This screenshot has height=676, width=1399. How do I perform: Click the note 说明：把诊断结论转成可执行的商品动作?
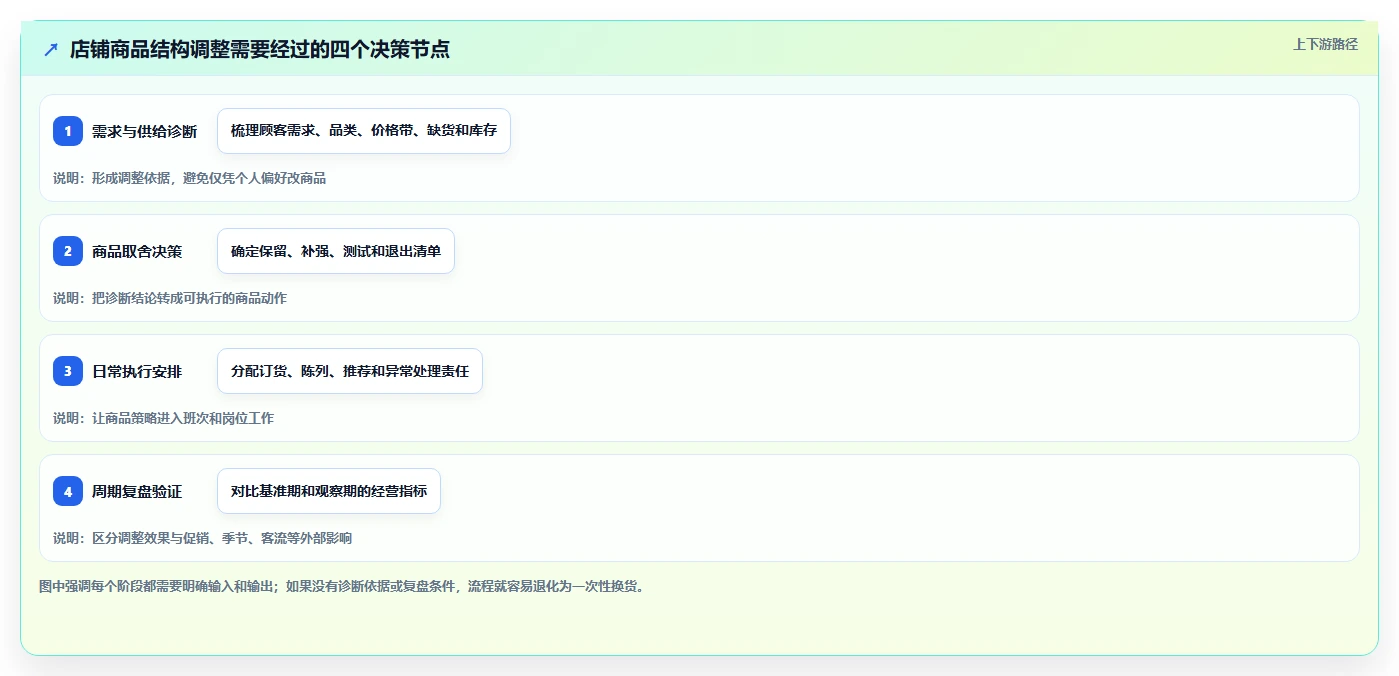pyautogui.click(x=170, y=298)
